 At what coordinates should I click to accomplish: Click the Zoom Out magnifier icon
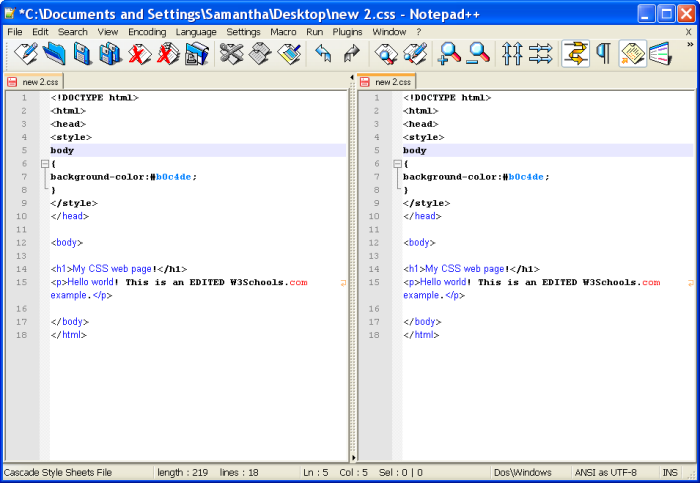click(478, 54)
